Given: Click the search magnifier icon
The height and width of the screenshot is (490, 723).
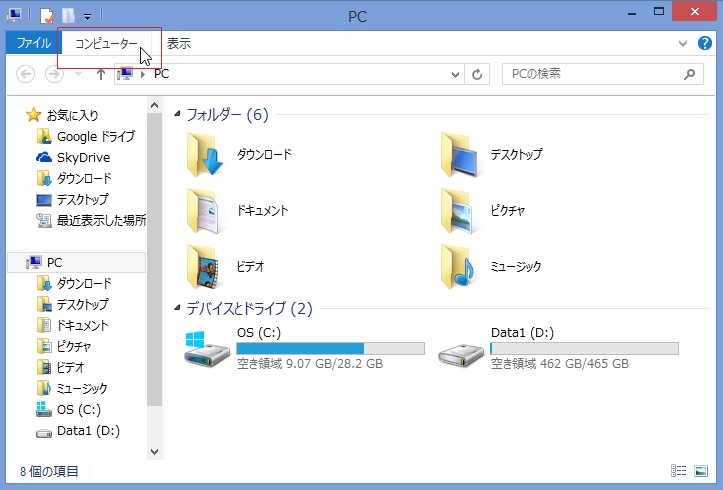Looking at the screenshot, I should (x=689, y=74).
